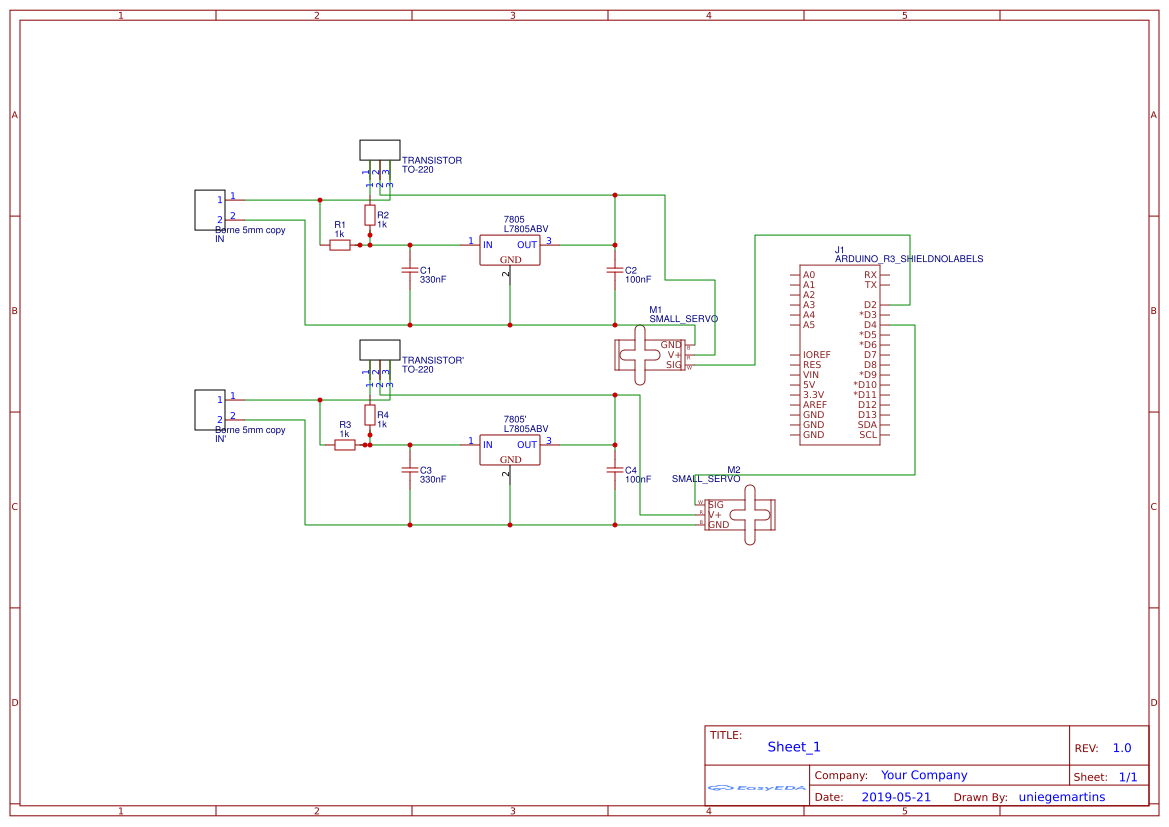Select the TRANSISTOR' TO-220 component symbol

pos(379,350)
